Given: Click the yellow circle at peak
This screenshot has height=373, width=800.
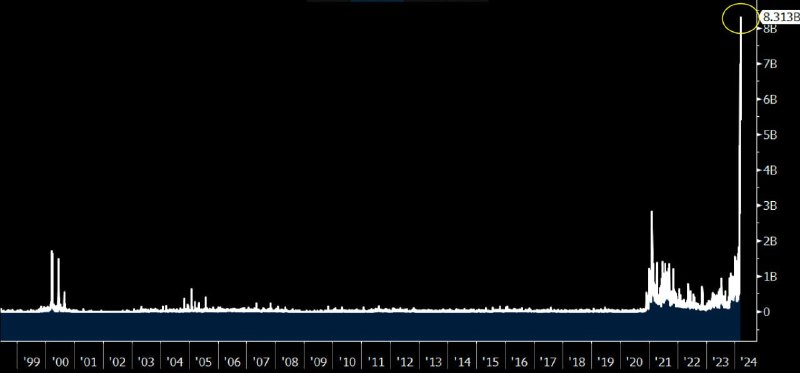Looking at the screenshot, I should tap(741, 19).
